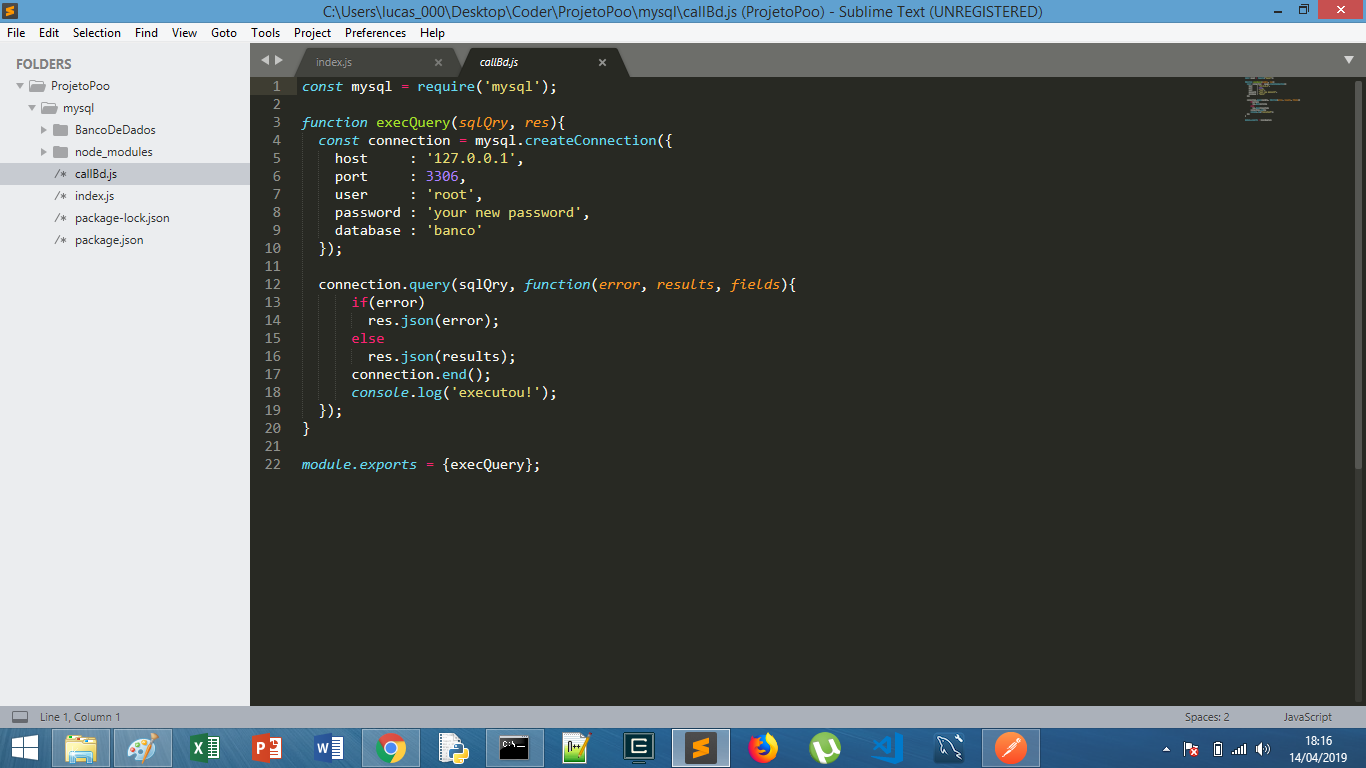Viewport: 1366px width, 768px height.
Task: Launch Word from the taskbar
Action: click(x=328, y=748)
